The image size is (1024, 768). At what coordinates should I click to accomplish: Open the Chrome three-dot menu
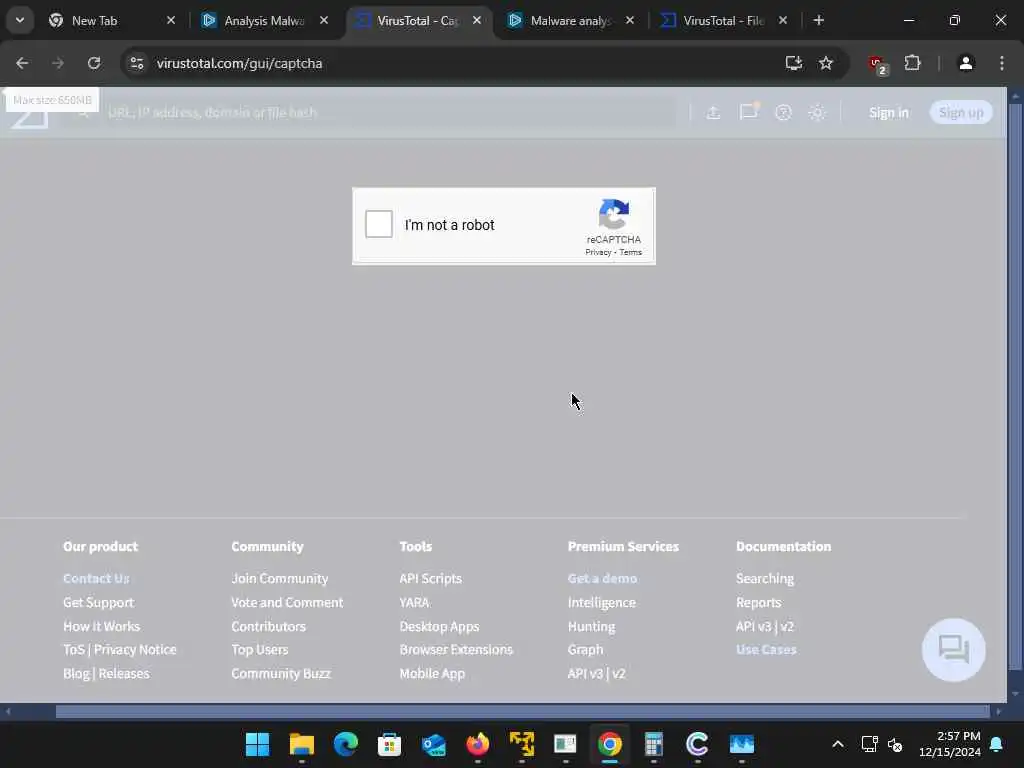1002,63
